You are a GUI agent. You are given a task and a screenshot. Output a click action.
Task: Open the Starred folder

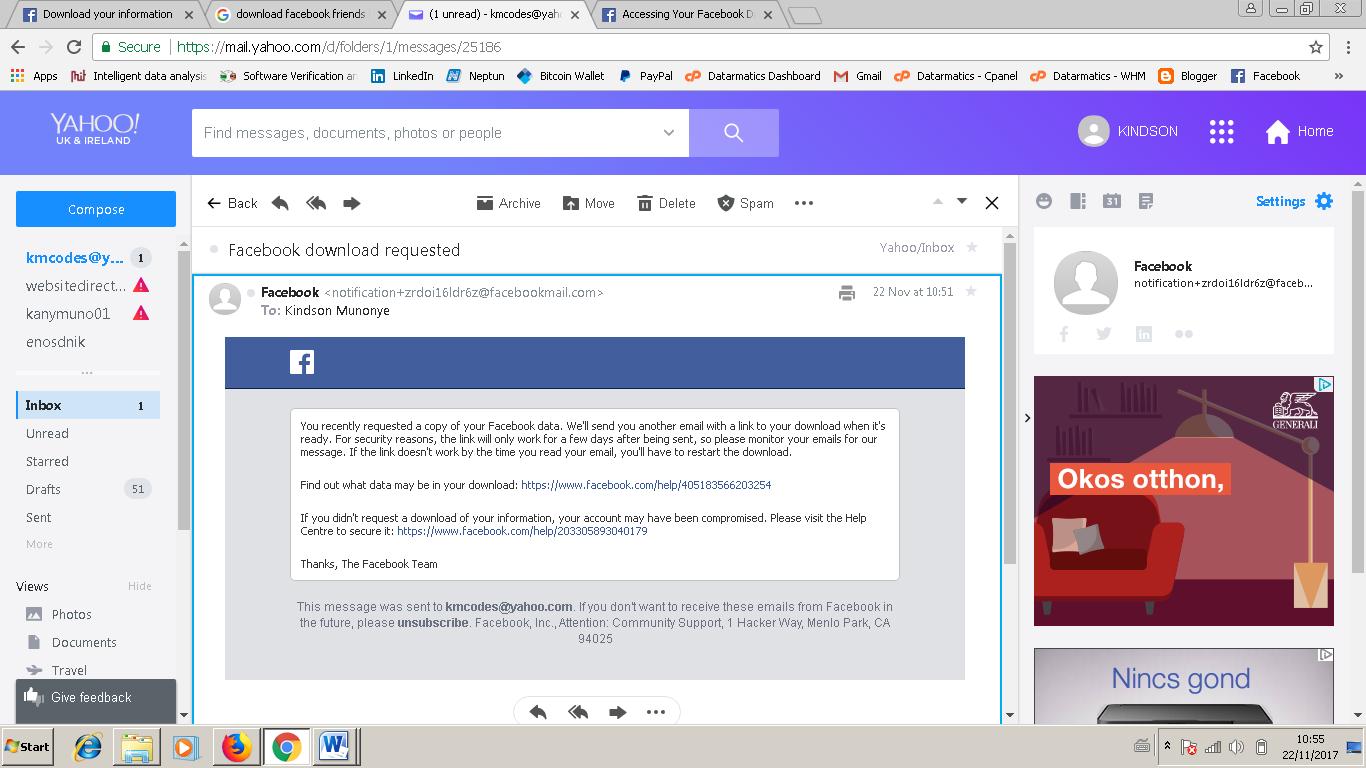click(x=47, y=461)
